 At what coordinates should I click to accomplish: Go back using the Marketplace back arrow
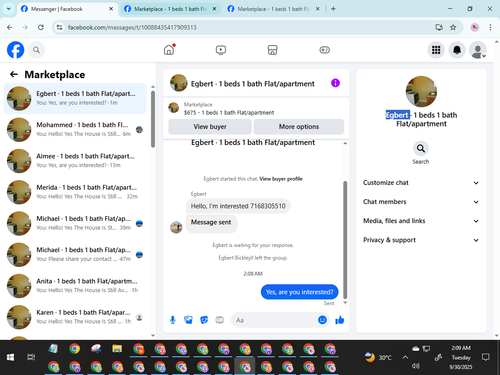tap(14, 74)
